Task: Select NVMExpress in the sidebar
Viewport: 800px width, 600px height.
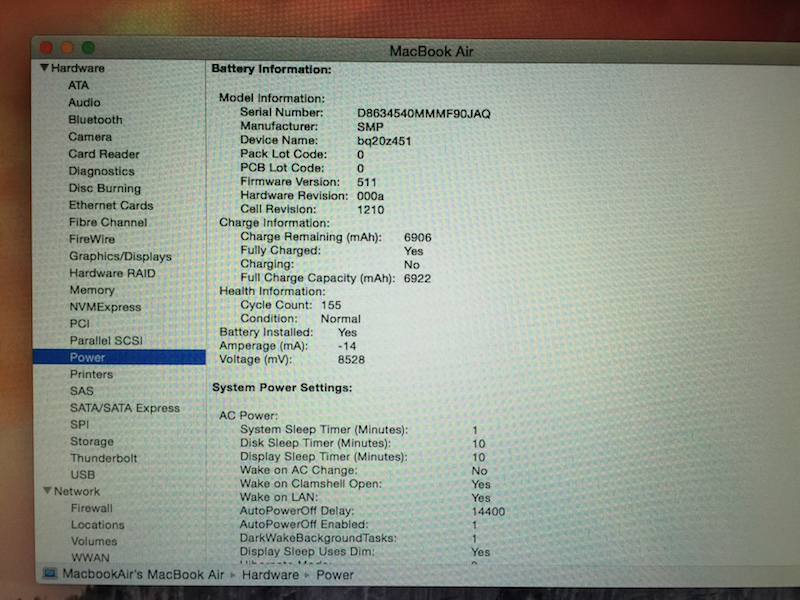Action: (105, 307)
